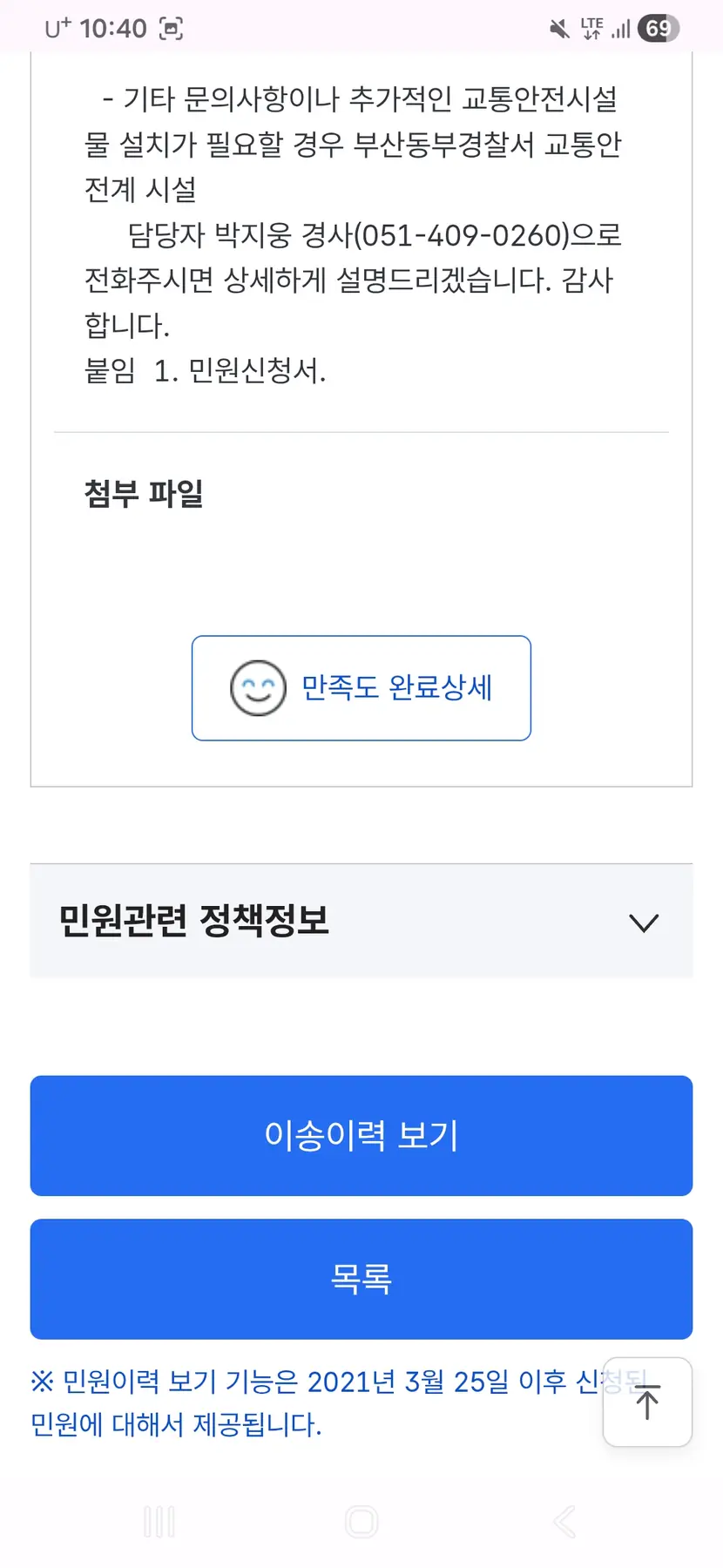Tap the LTE signal status icon
Screen dimensions: 723x1568
[592, 29]
